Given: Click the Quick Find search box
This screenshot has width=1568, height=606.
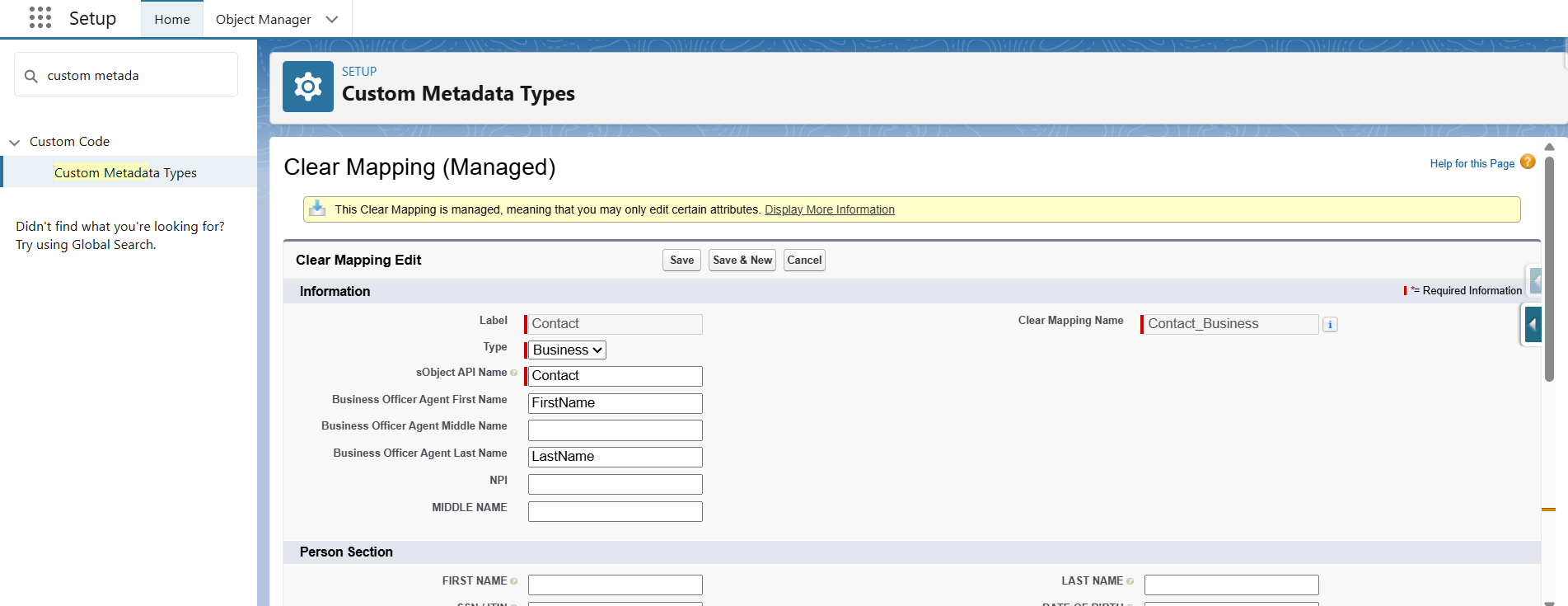Looking at the screenshot, I should pyautogui.click(x=126, y=75).
